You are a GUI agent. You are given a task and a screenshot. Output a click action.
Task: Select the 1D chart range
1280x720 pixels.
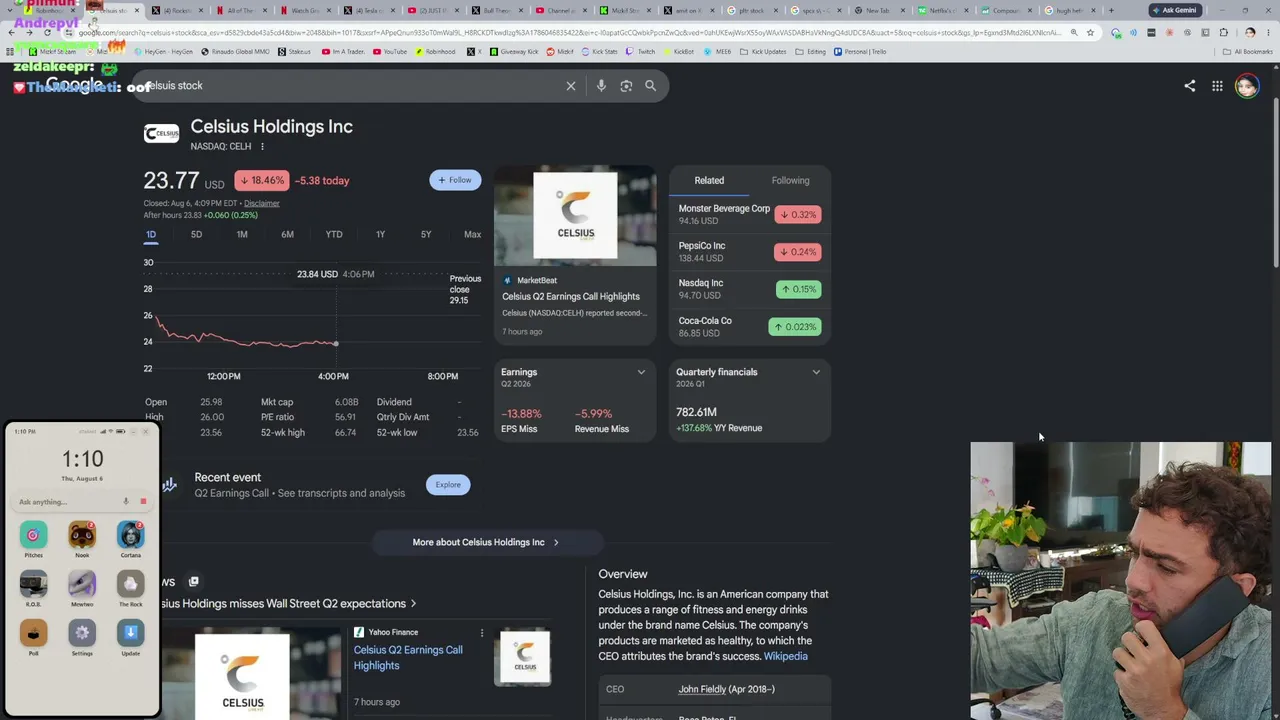coord(151,234)
